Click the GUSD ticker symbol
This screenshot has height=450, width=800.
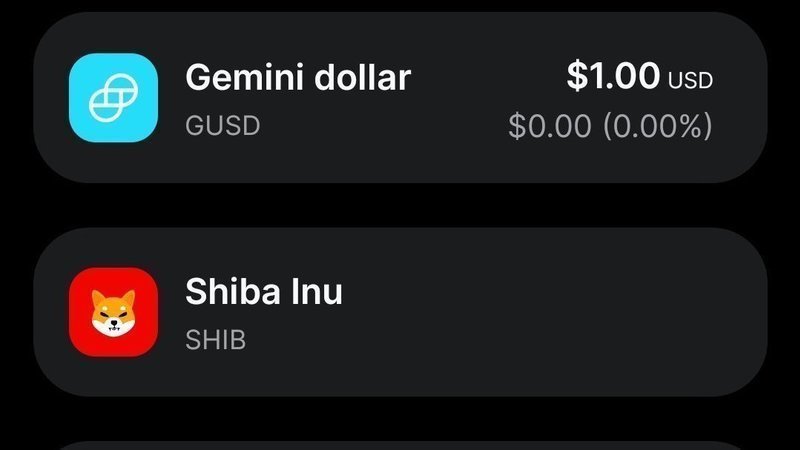pos(222,126)
